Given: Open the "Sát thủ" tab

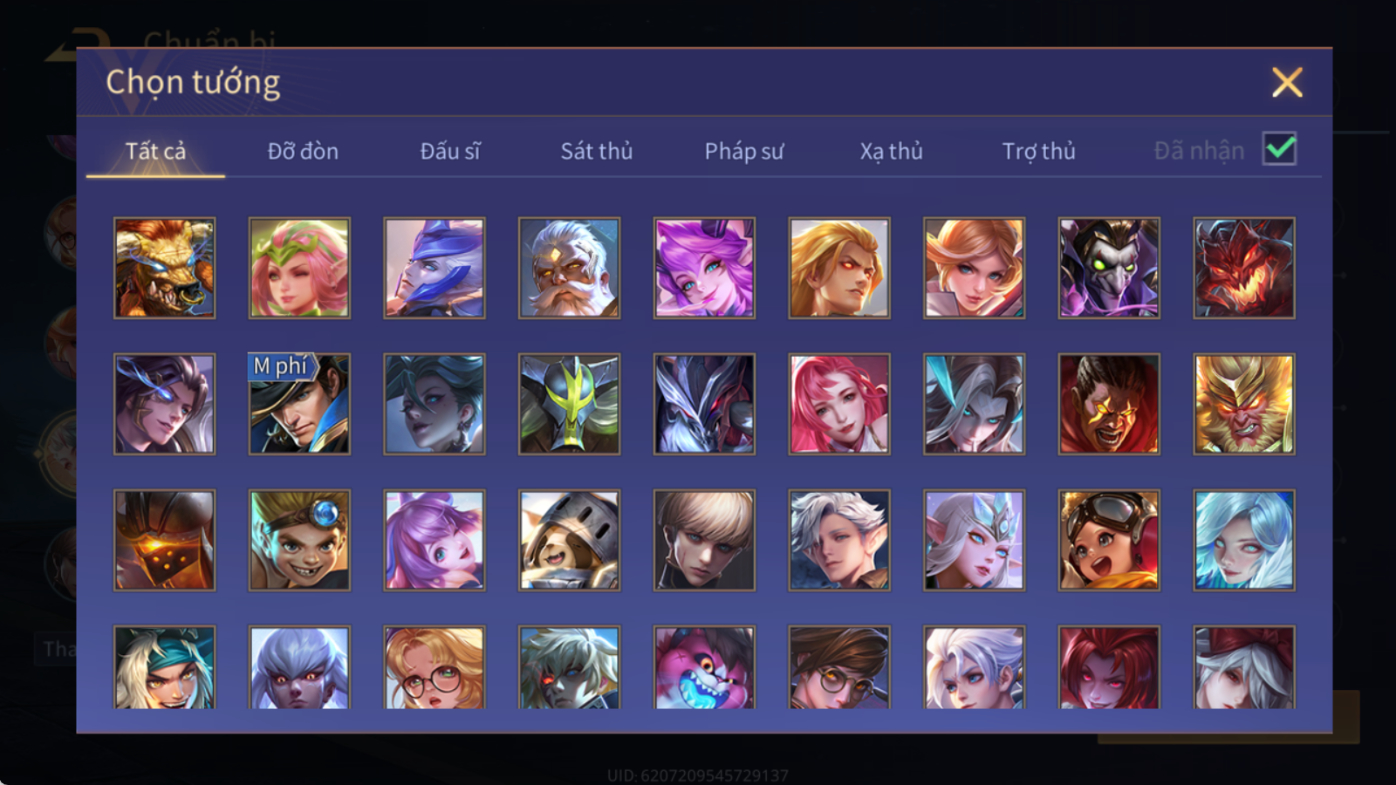Looking at the screenshot, I should click(596, 151).
